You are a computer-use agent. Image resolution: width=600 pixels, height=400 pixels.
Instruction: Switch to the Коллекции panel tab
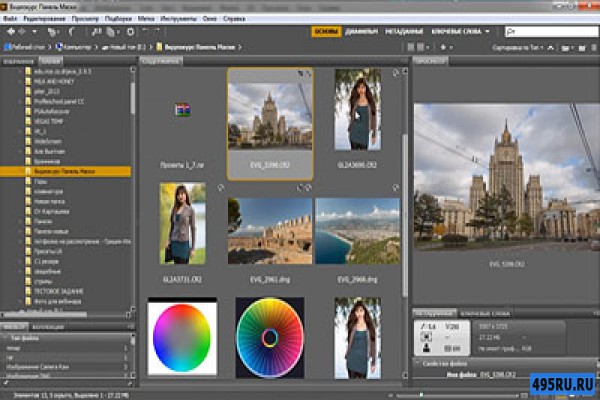coord(48,327)
